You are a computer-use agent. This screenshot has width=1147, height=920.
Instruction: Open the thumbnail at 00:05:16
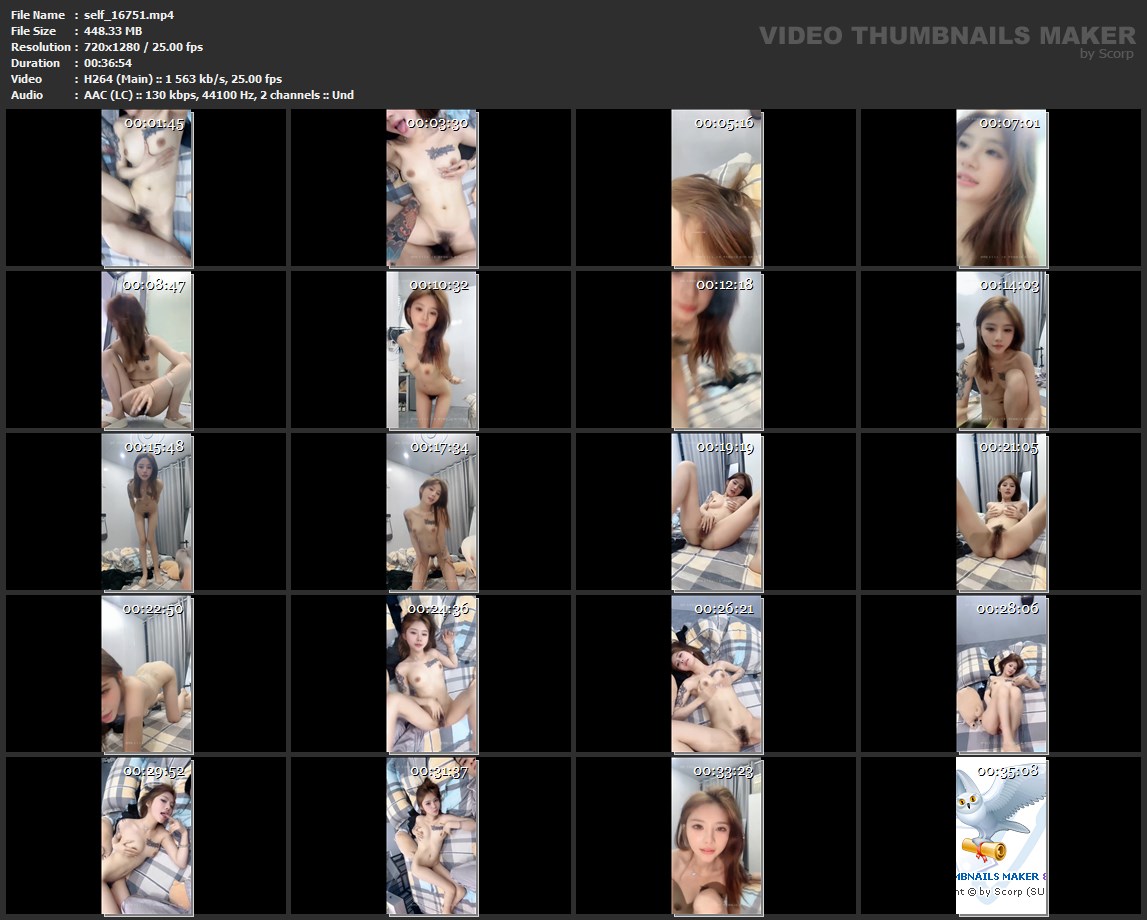[716, 188]
